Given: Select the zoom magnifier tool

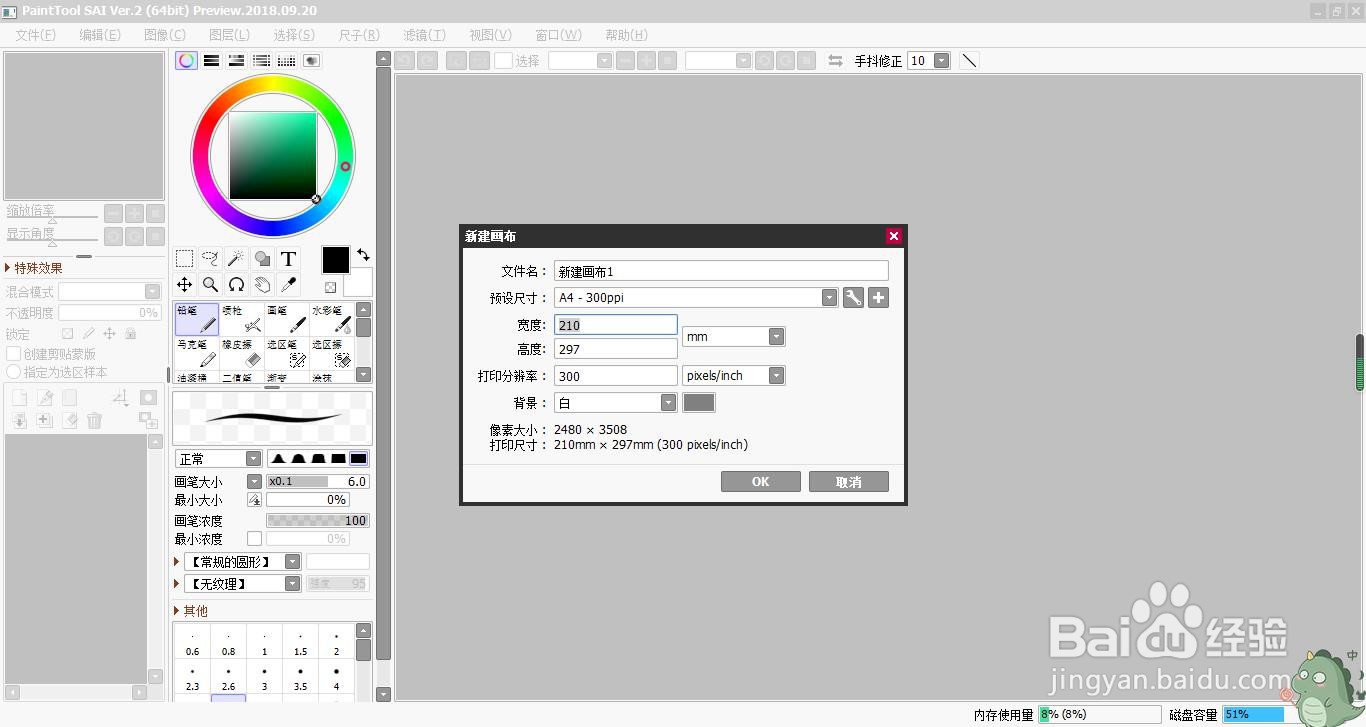Looking at the screenshot, I should (x=210, y=285).
